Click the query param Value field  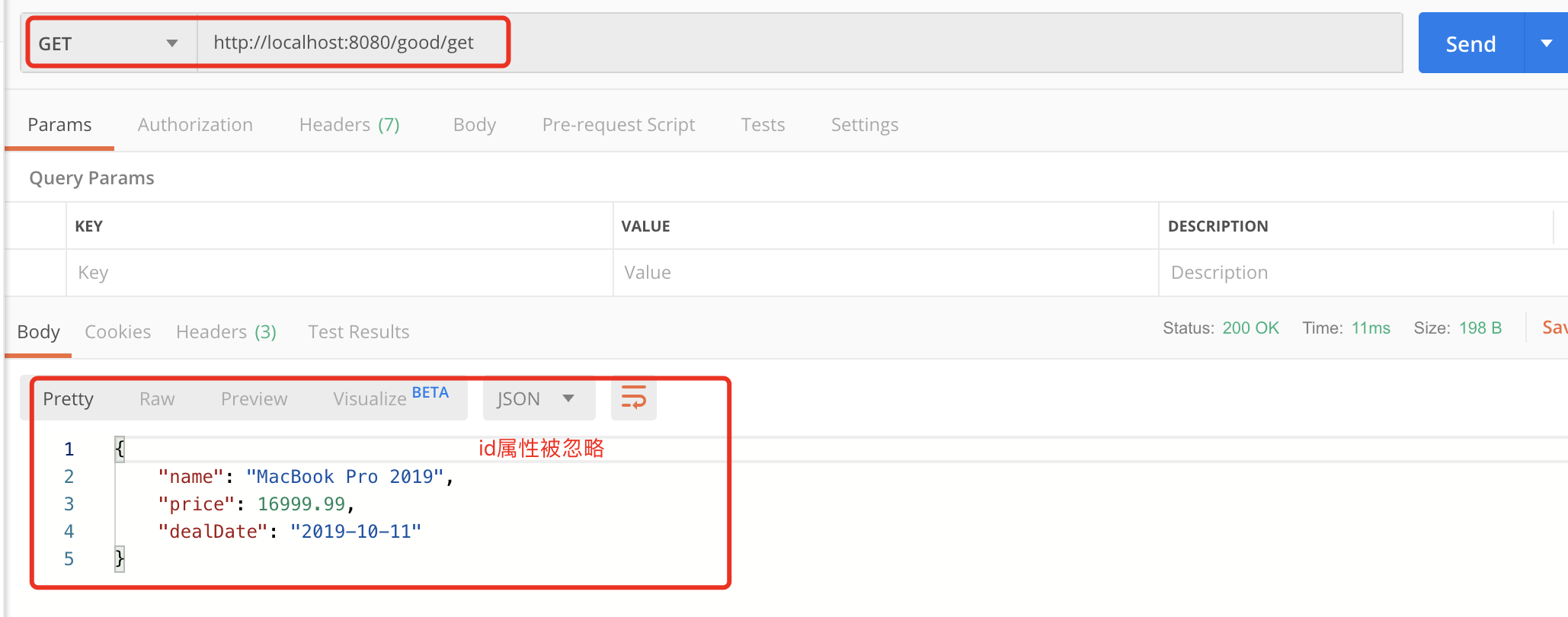886,273
